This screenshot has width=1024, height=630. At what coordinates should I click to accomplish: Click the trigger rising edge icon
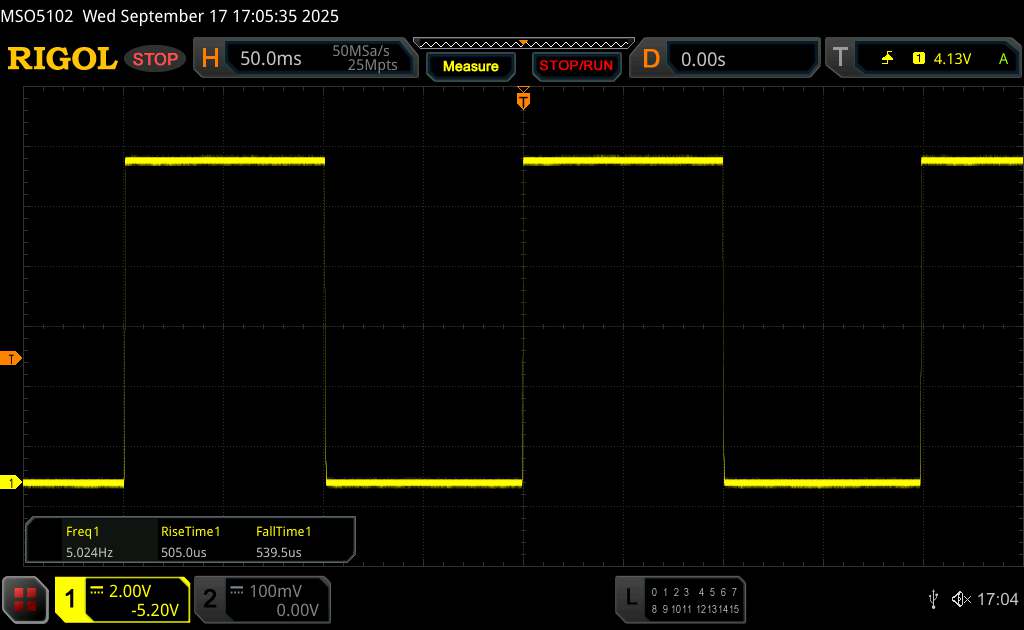(x=887, y=59)
